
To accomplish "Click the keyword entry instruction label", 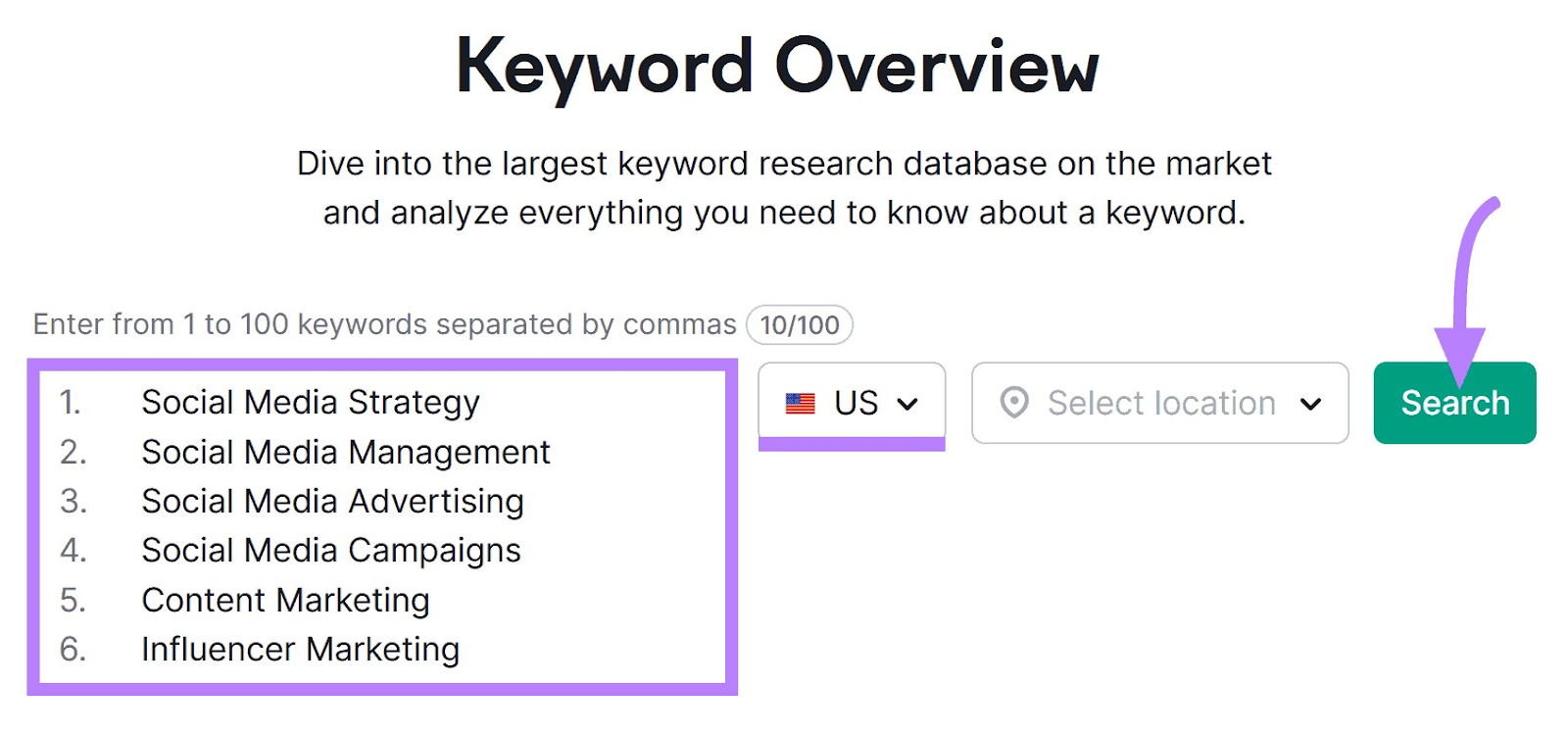I will point(384,324).
